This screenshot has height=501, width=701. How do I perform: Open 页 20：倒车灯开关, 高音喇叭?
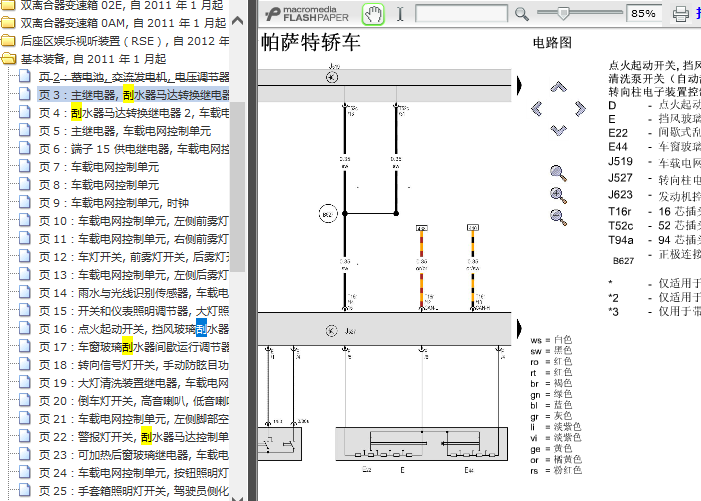(134, 401)
